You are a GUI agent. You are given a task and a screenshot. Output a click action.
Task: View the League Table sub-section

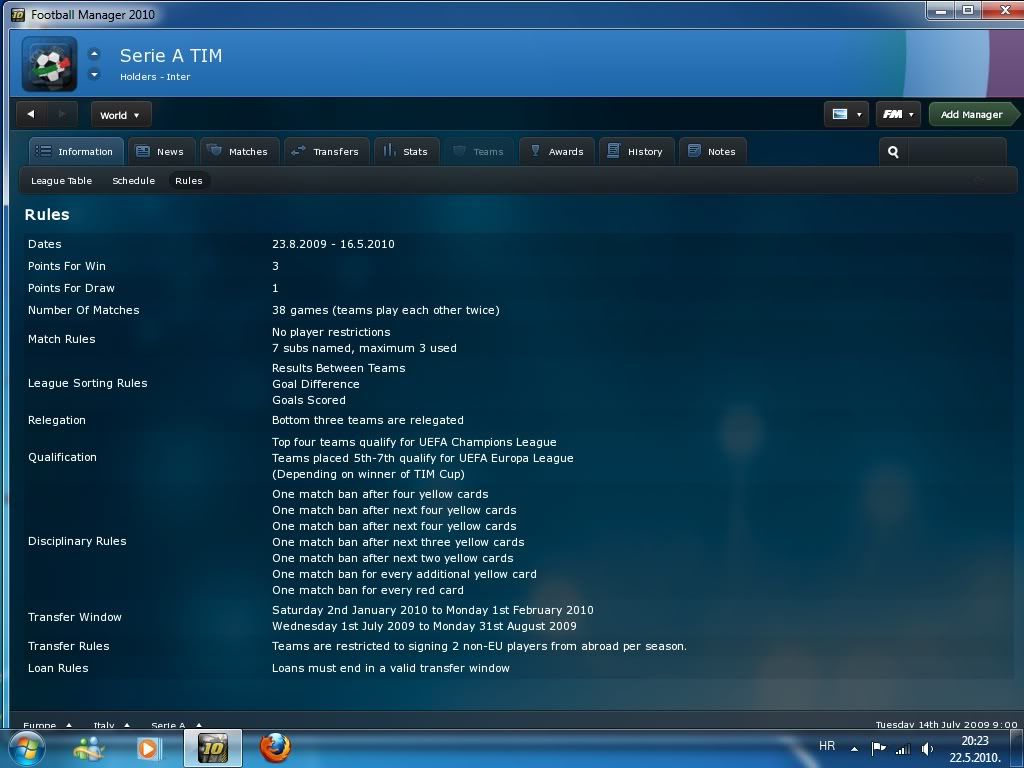61,181
